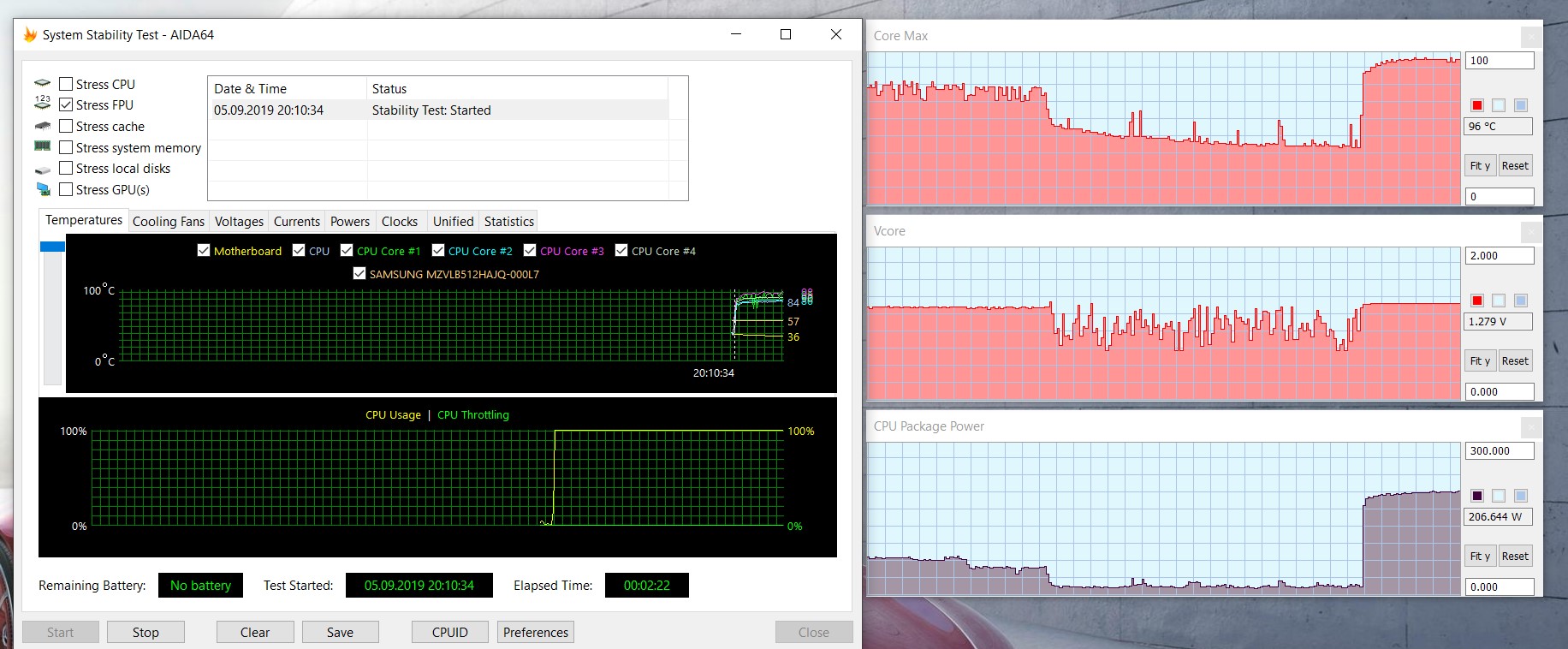Open Preferences dialog
The height and width of the screenshot is (649, 1568).
point(536,632)
